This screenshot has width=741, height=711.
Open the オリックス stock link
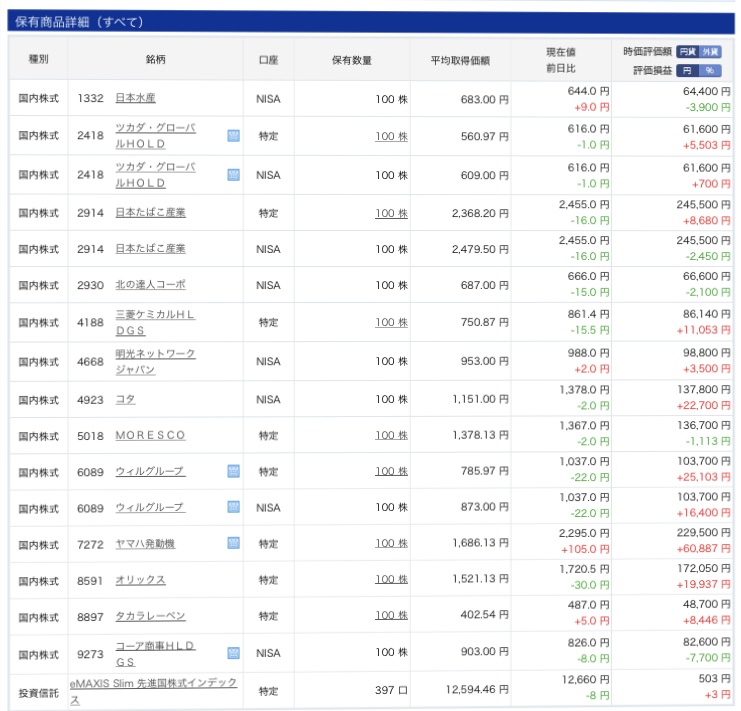(x=141, y=580)
